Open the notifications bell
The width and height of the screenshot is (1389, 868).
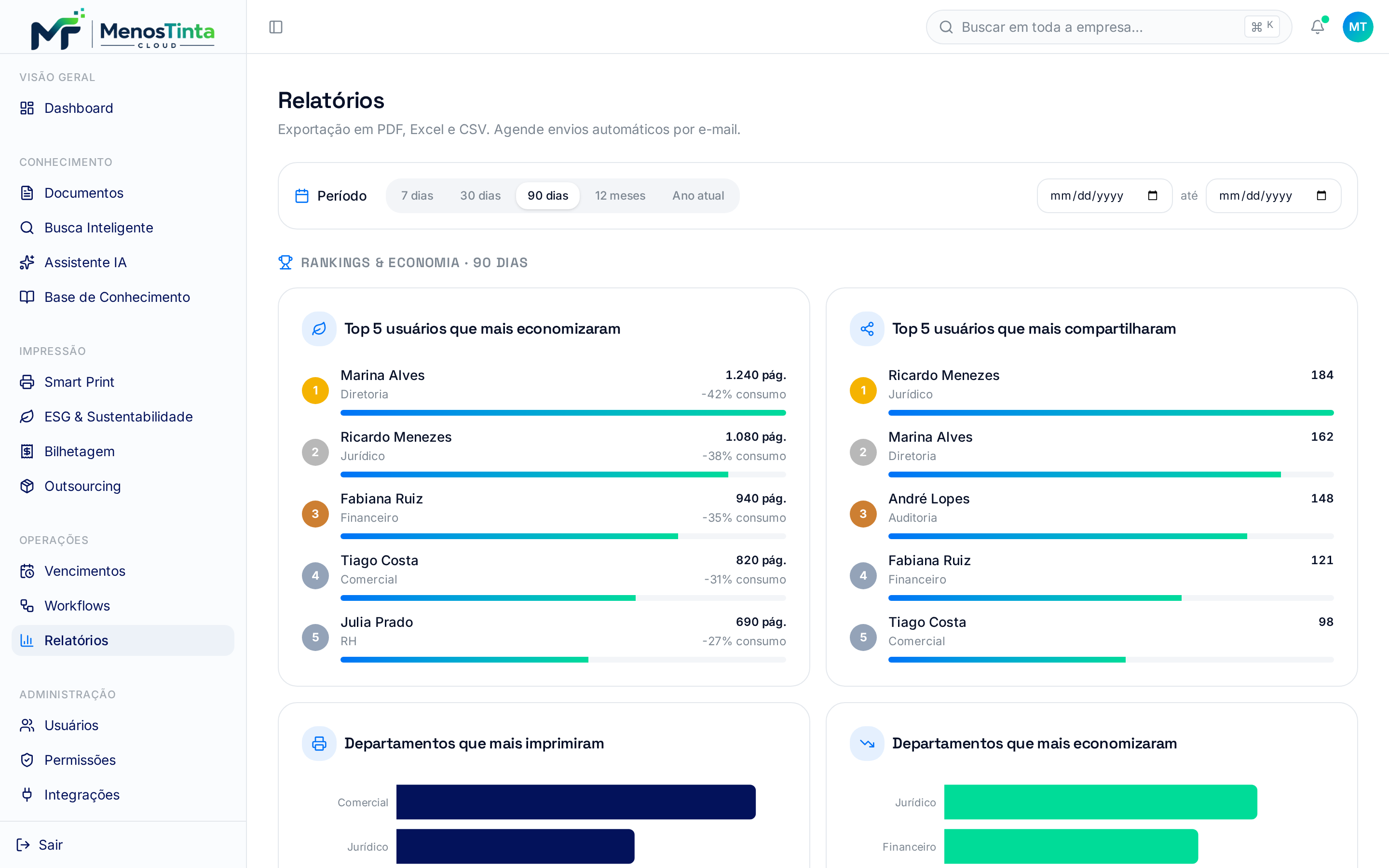[1317, 27]
